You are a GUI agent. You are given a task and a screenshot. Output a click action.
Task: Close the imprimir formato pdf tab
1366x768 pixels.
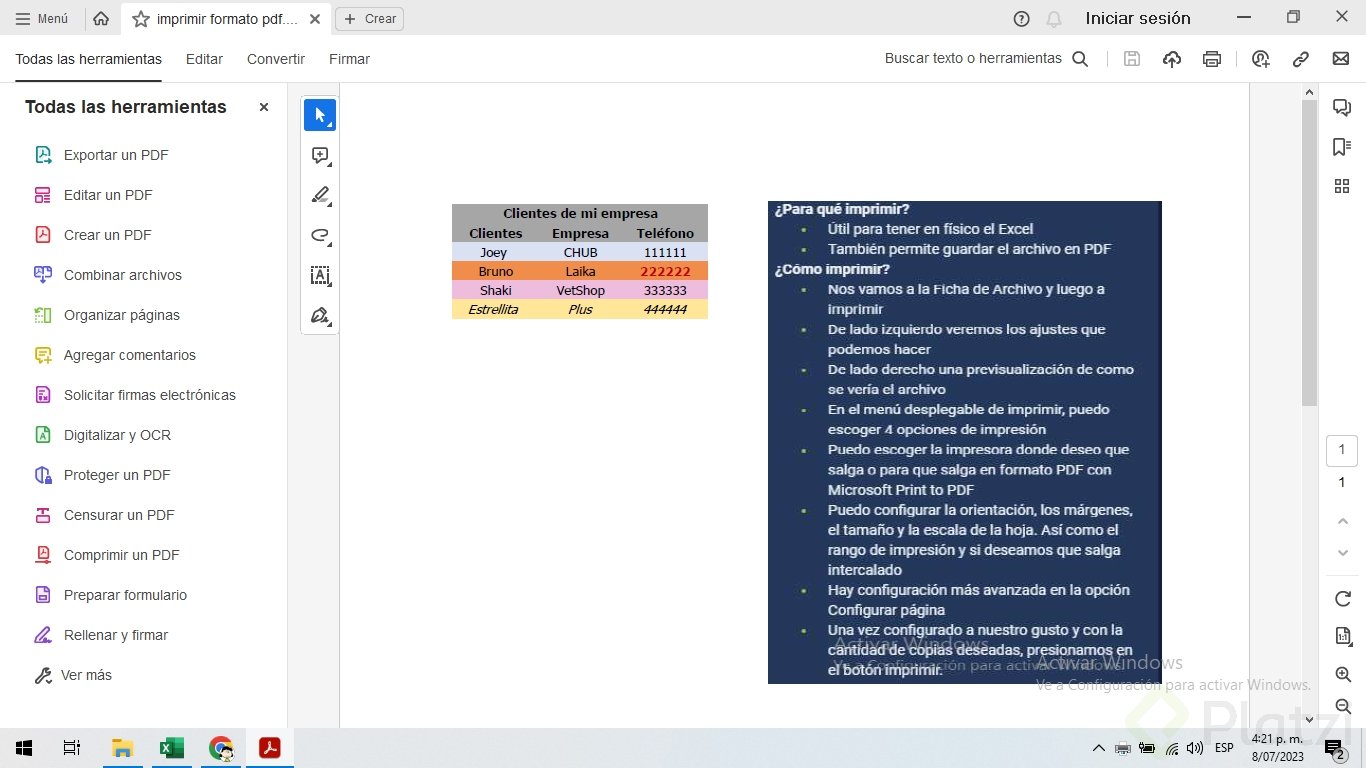[x=315, y=19]
